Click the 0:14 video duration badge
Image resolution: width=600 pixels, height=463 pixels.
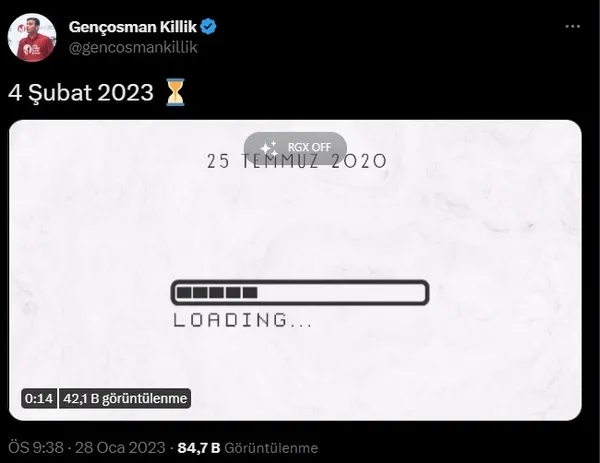39,399
